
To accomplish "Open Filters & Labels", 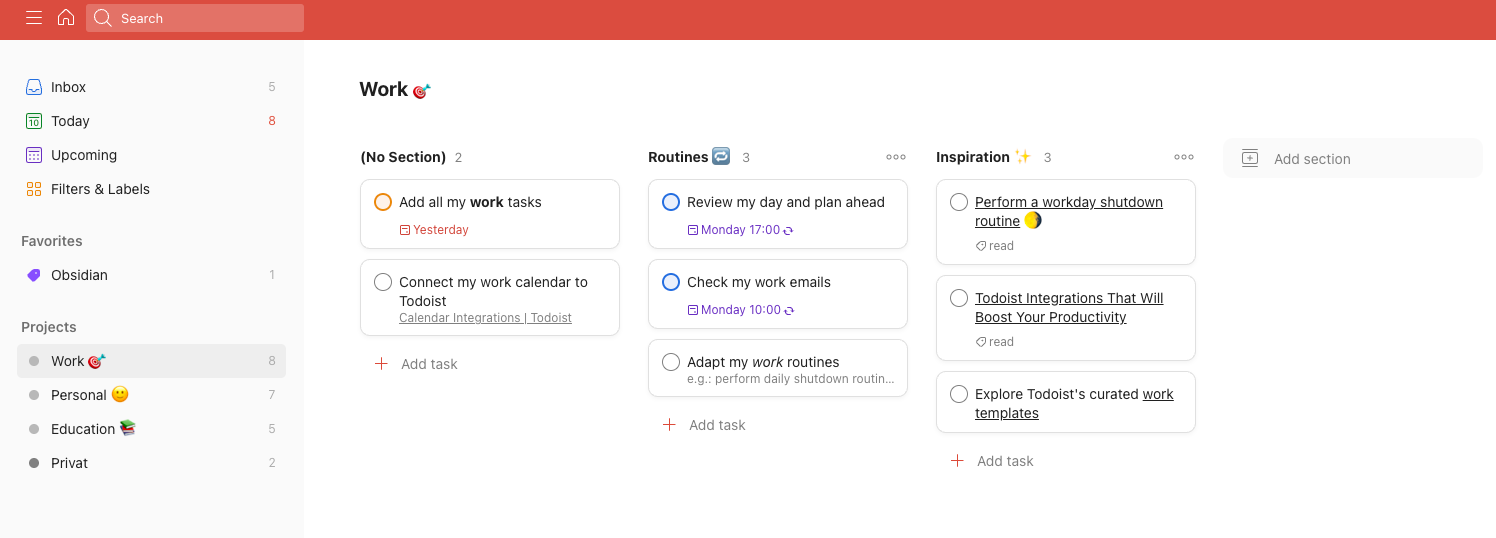I will (100, 189).
